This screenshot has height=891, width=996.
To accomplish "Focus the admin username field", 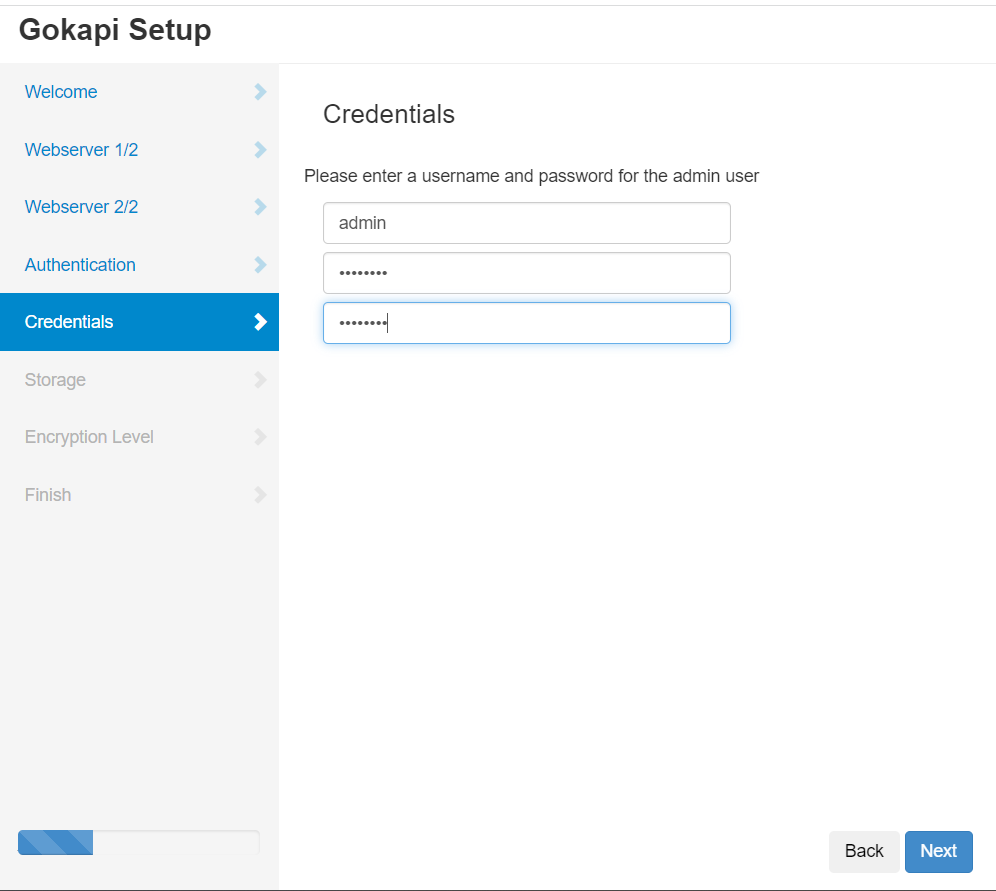I will tap(527, 223).
